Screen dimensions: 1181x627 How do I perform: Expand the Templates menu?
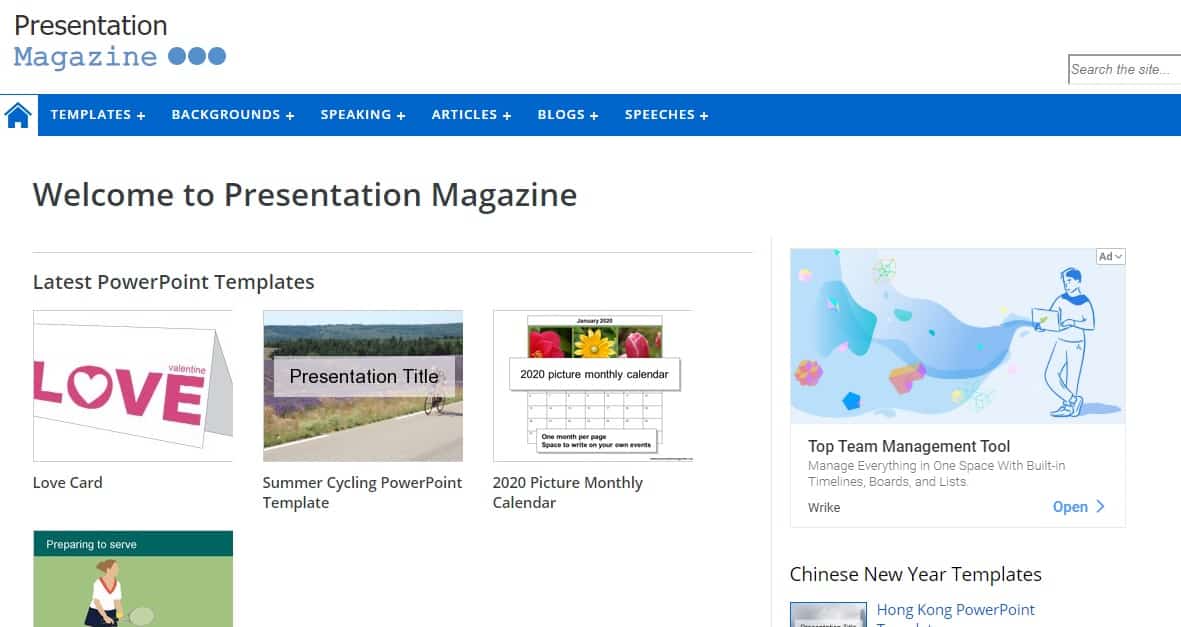(98, 115)
